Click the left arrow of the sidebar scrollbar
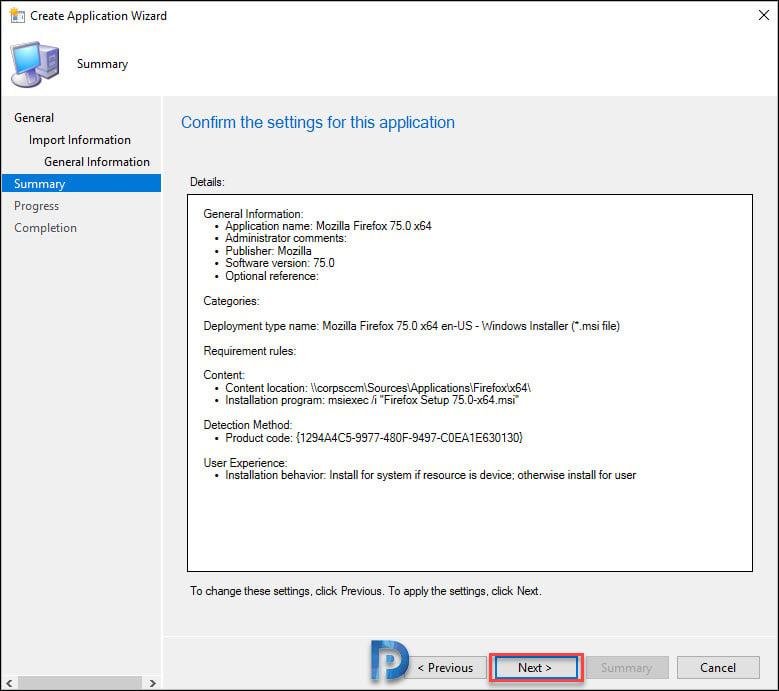Image resolution: width=779 pixels, height=691 pixels. 9,683
